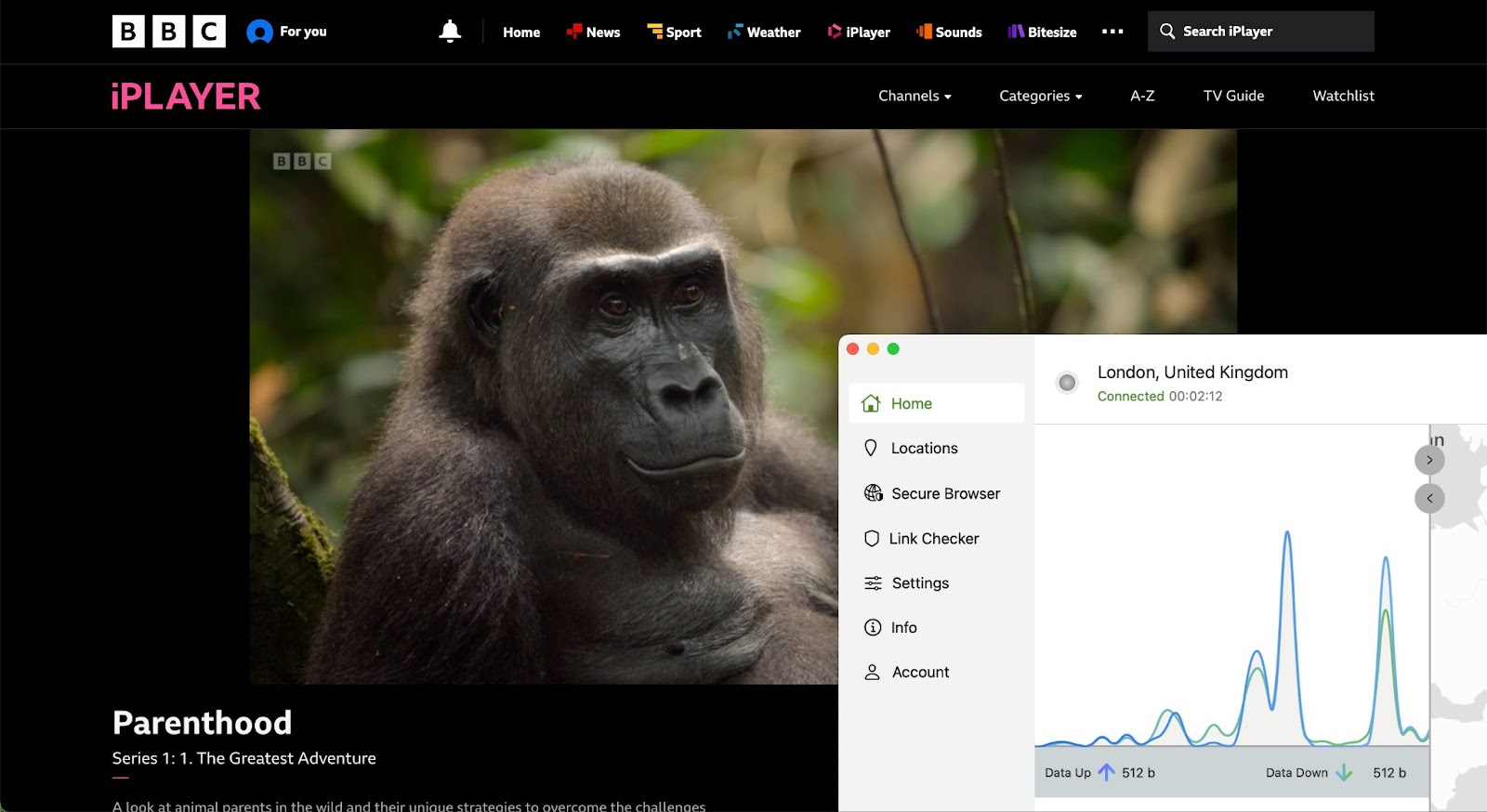Open BBC Sounds section
This screenshot has width=1487, height=812.
949,32
